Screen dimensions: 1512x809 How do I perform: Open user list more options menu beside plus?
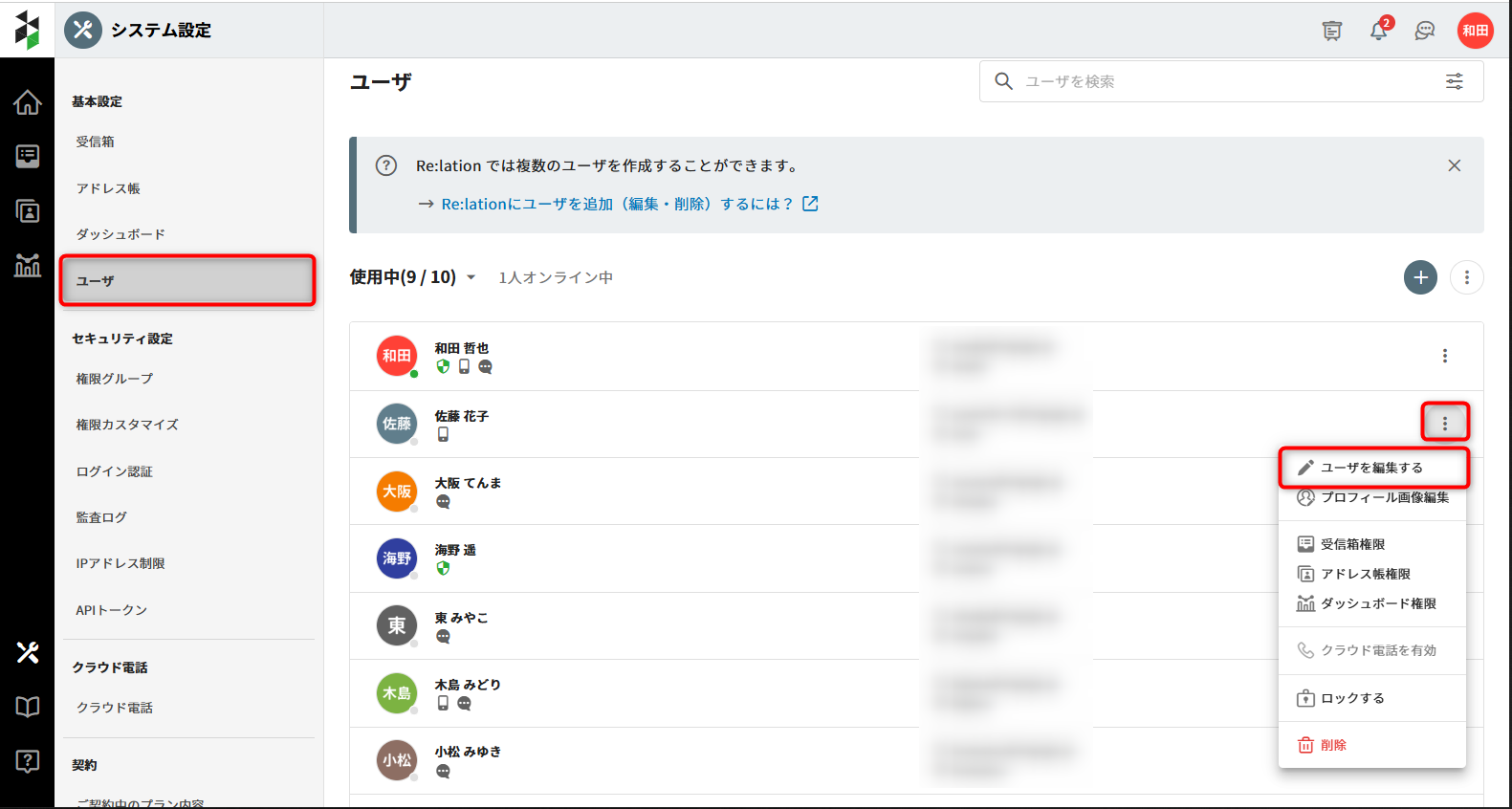pyautogui.click(x=1466, y=277)
